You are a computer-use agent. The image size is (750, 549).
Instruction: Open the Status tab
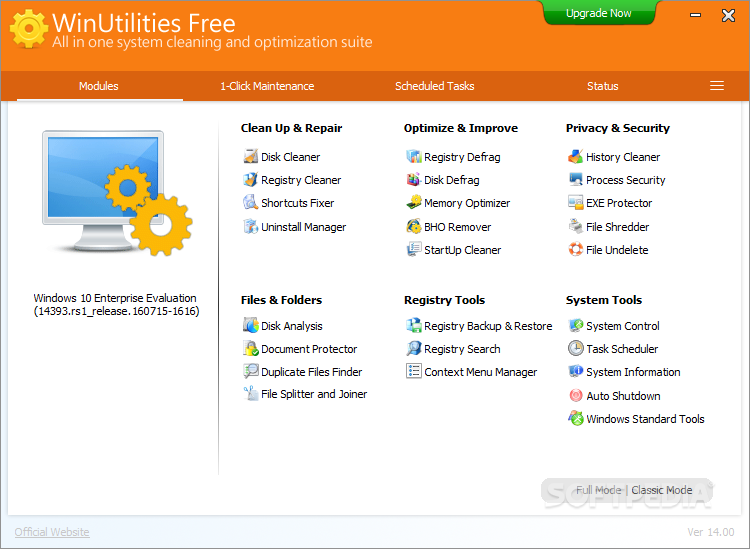pos(603,86)
